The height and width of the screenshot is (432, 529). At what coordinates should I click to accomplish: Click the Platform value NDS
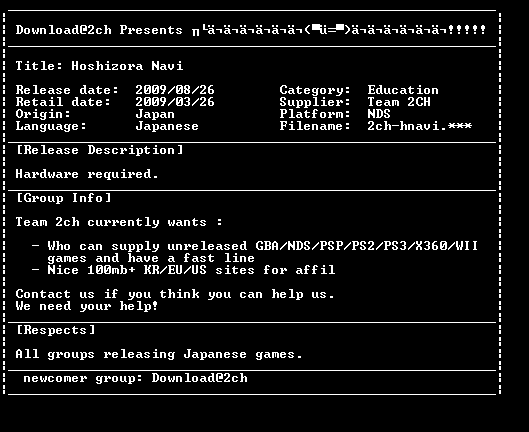379,114
